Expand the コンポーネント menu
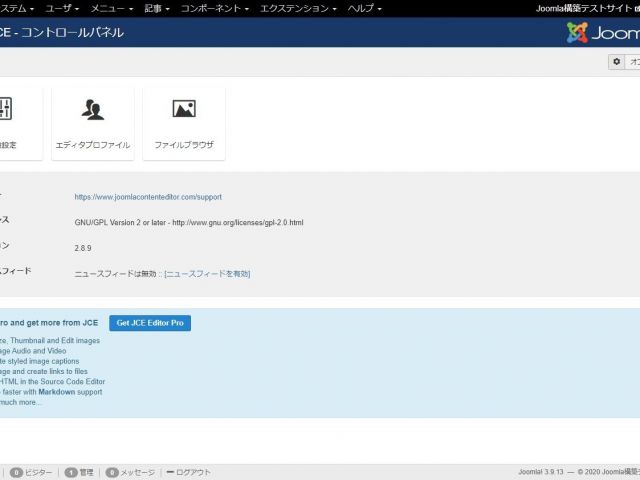 click(x=215, y=8)
